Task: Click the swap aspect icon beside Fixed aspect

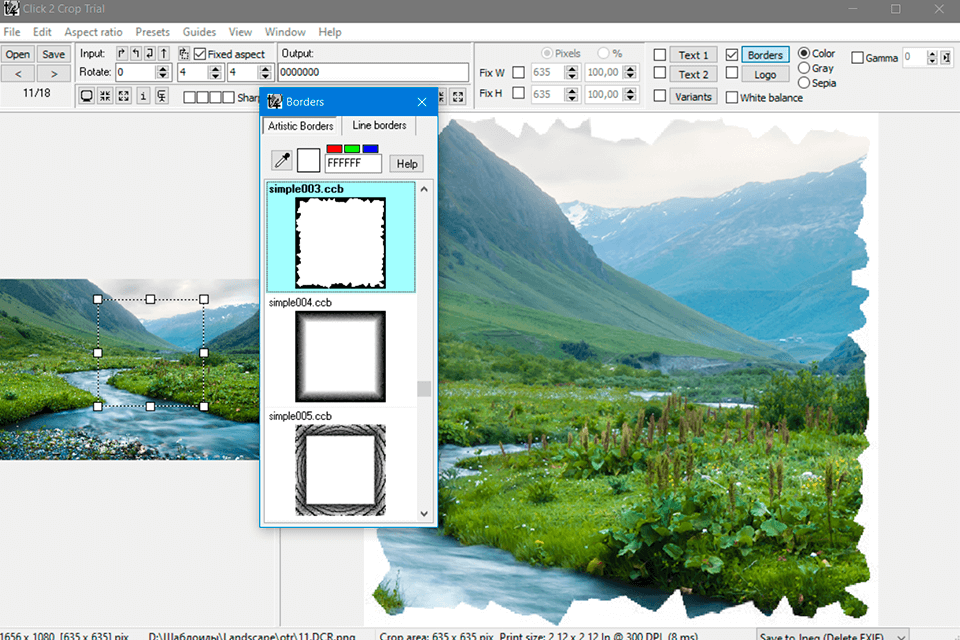Action: (x=184, y=54)
